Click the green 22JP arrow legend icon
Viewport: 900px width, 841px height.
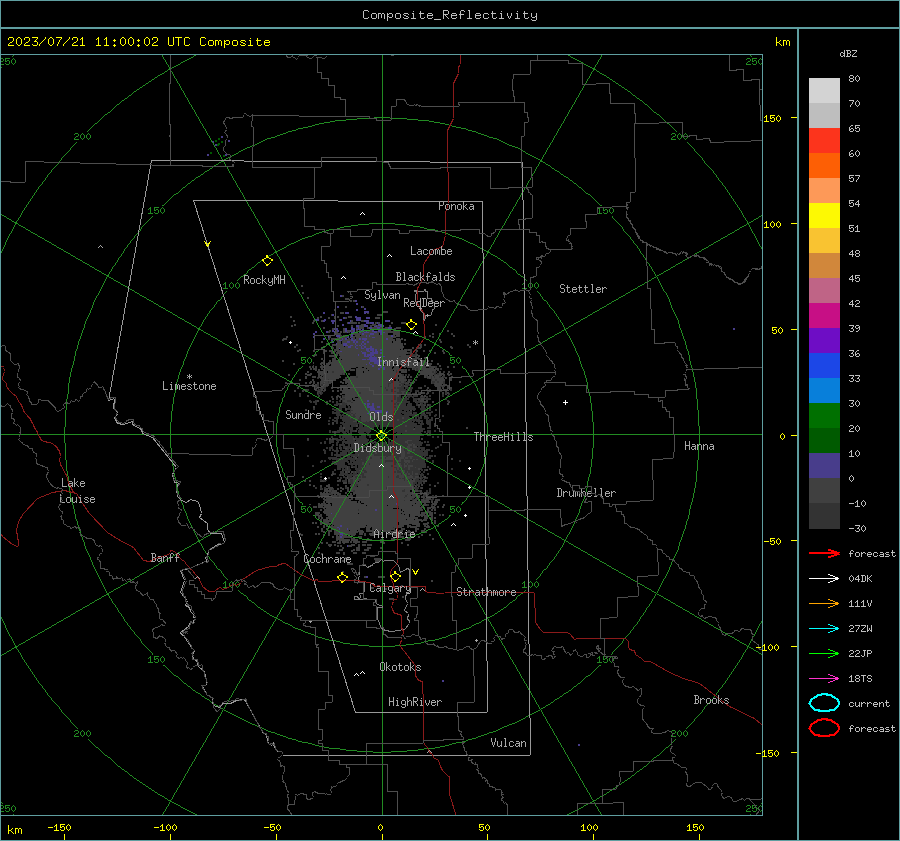point(824,653)
